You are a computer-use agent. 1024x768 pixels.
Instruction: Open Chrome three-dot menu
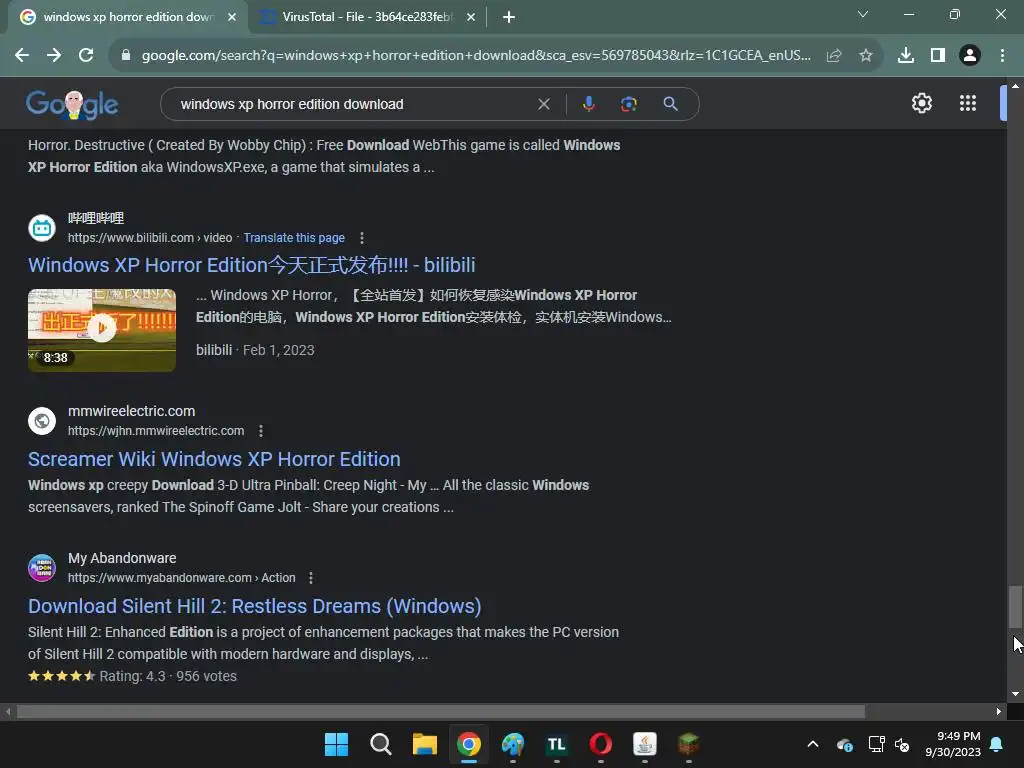[1002, 56]
